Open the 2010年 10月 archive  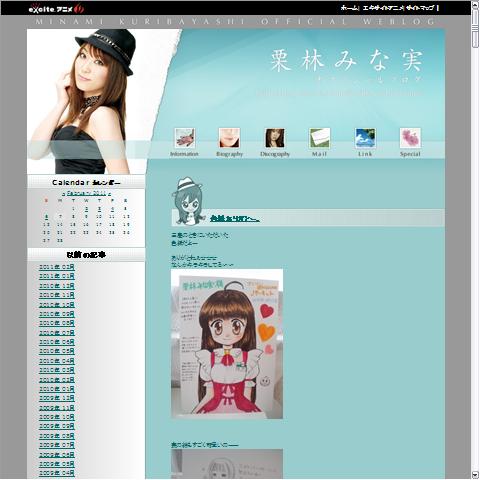coord(57,305)
